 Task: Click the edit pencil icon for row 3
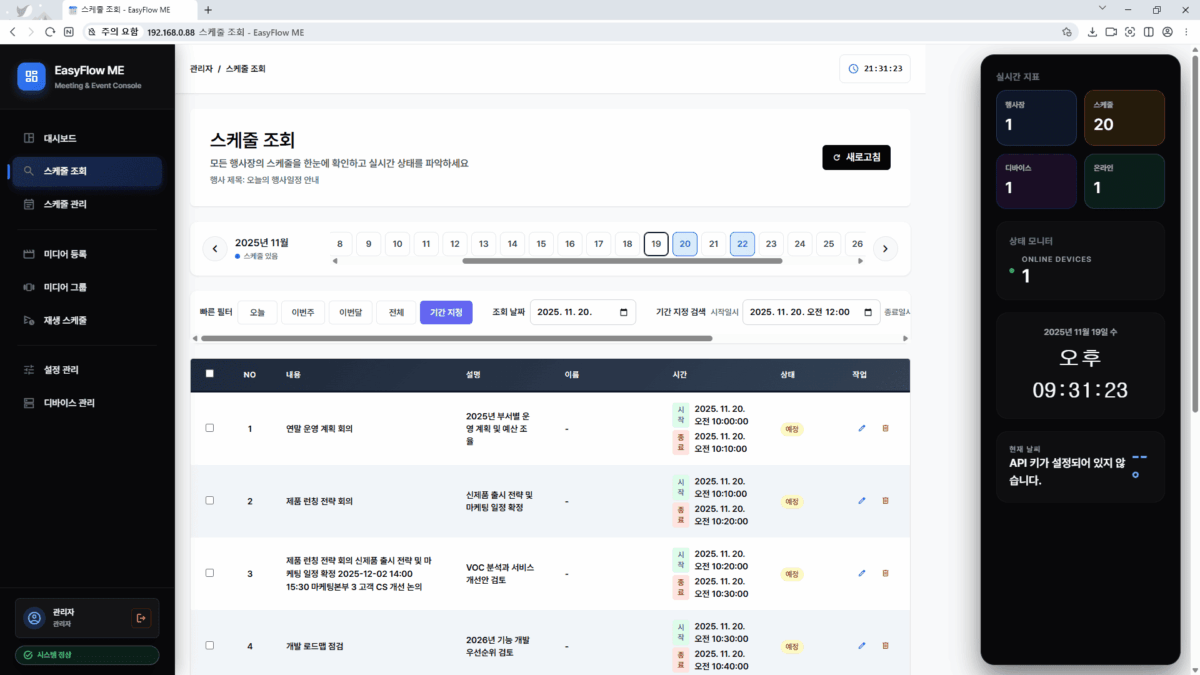862,573
